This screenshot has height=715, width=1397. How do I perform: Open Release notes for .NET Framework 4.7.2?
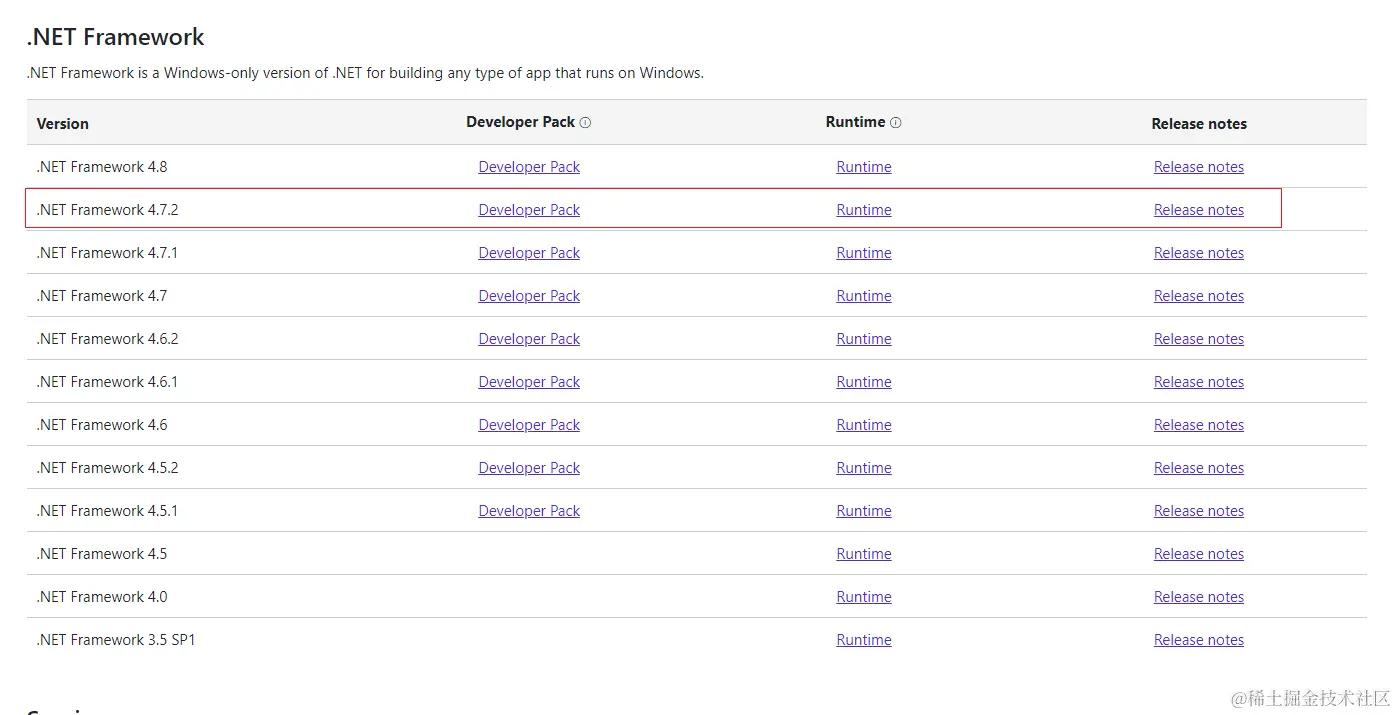click(x=1199, y=210)
